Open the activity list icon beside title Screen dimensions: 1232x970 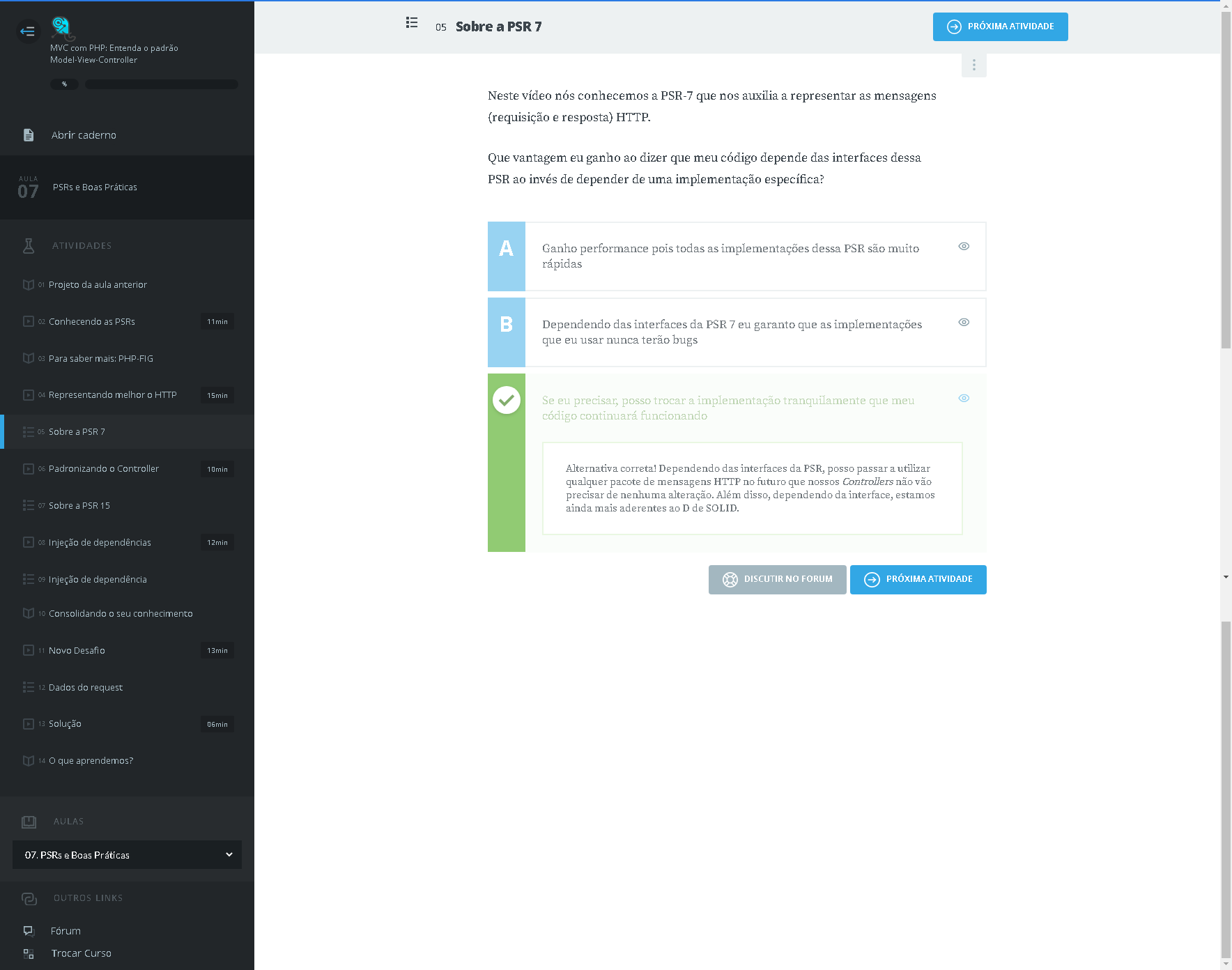412,23
